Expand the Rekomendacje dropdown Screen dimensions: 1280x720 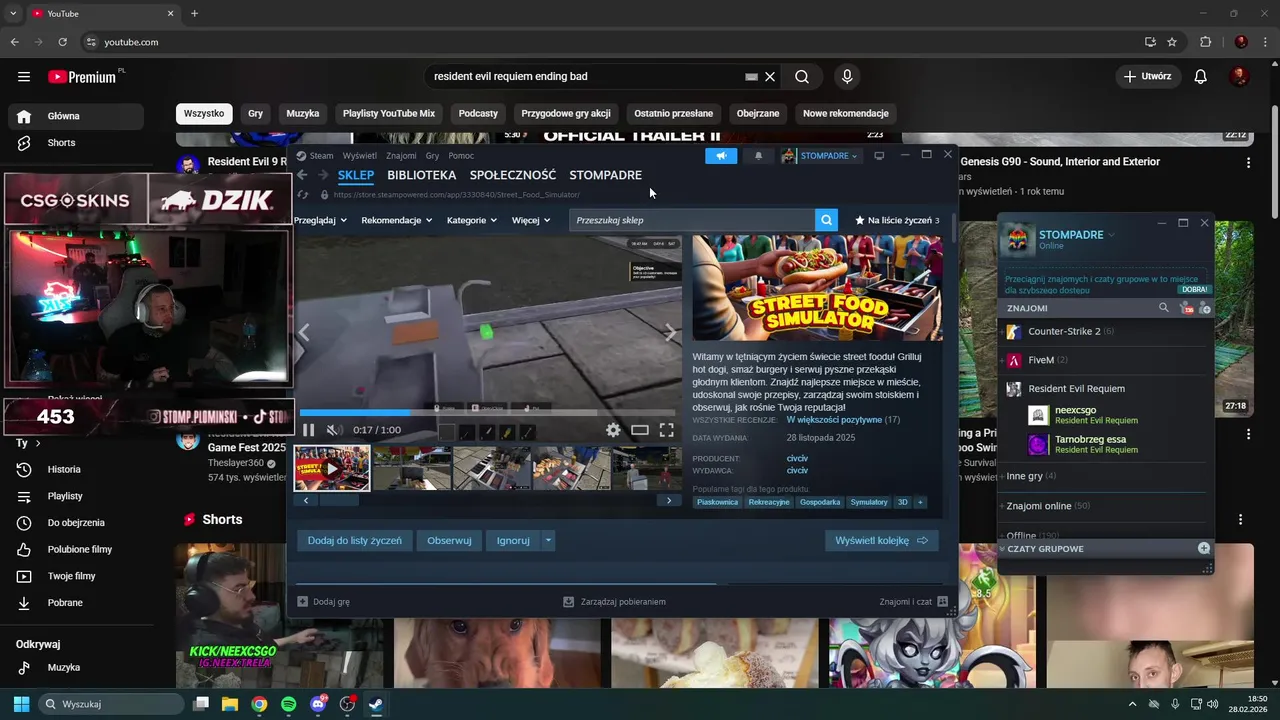397,220
